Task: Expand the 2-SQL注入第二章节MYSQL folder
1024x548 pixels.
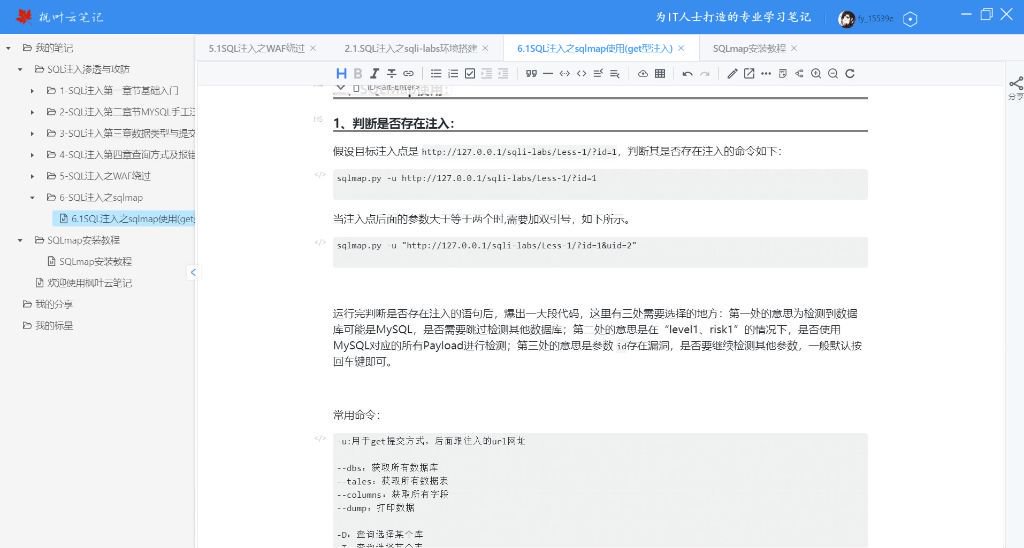Action: pos(32,112)
